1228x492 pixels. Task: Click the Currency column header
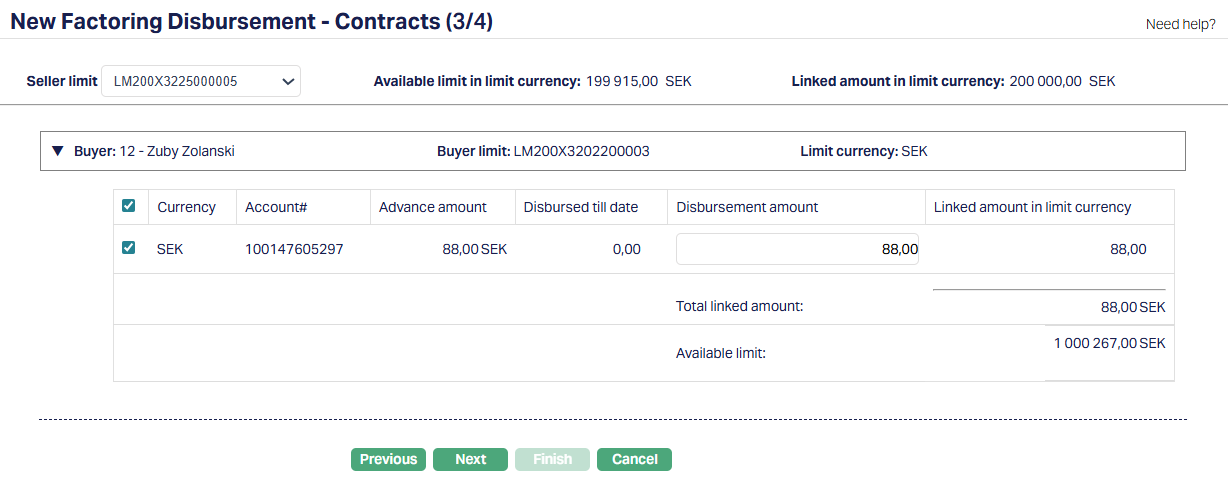click(x=186, y=207)
